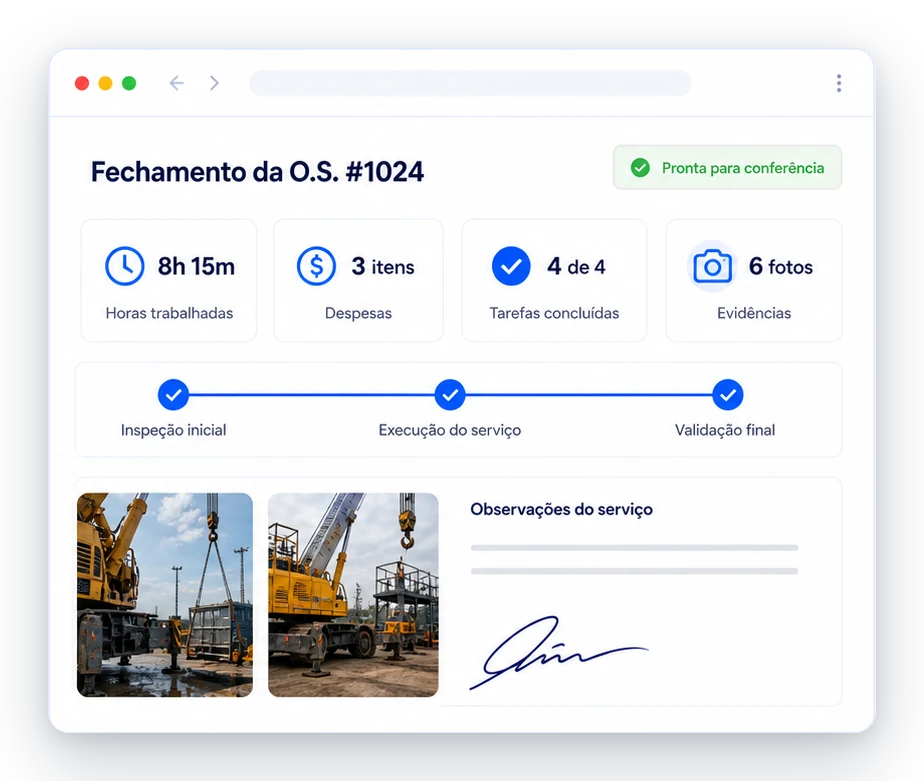Click the Evidências label
The width and height of the screenshot is (924, 781).
754,313
